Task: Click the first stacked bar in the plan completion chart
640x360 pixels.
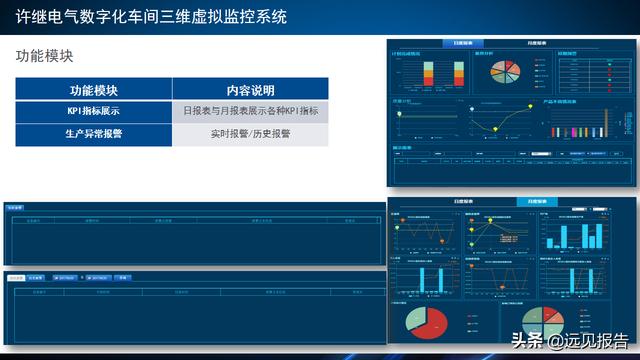Action: click(x=428, y=74)
